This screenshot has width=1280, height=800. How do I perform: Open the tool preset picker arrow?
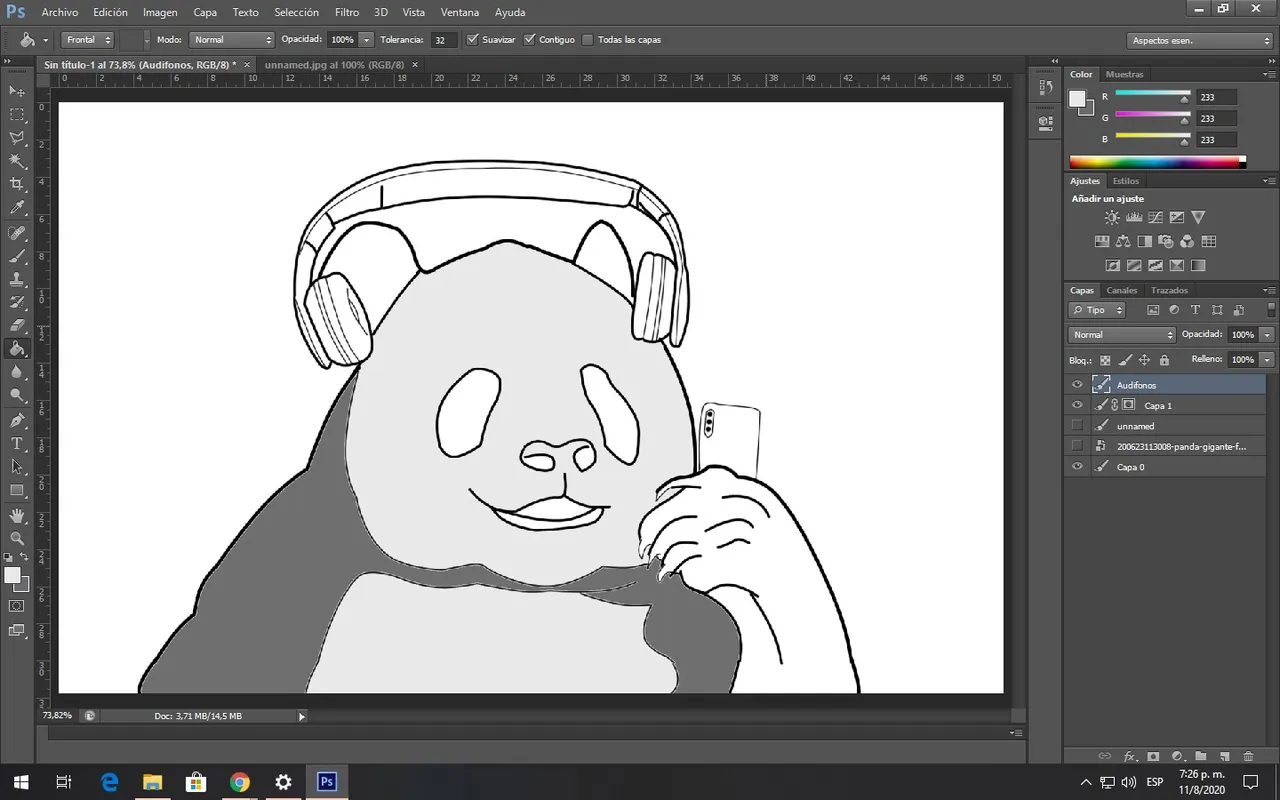pyautogui.click(x=45, y=40)
